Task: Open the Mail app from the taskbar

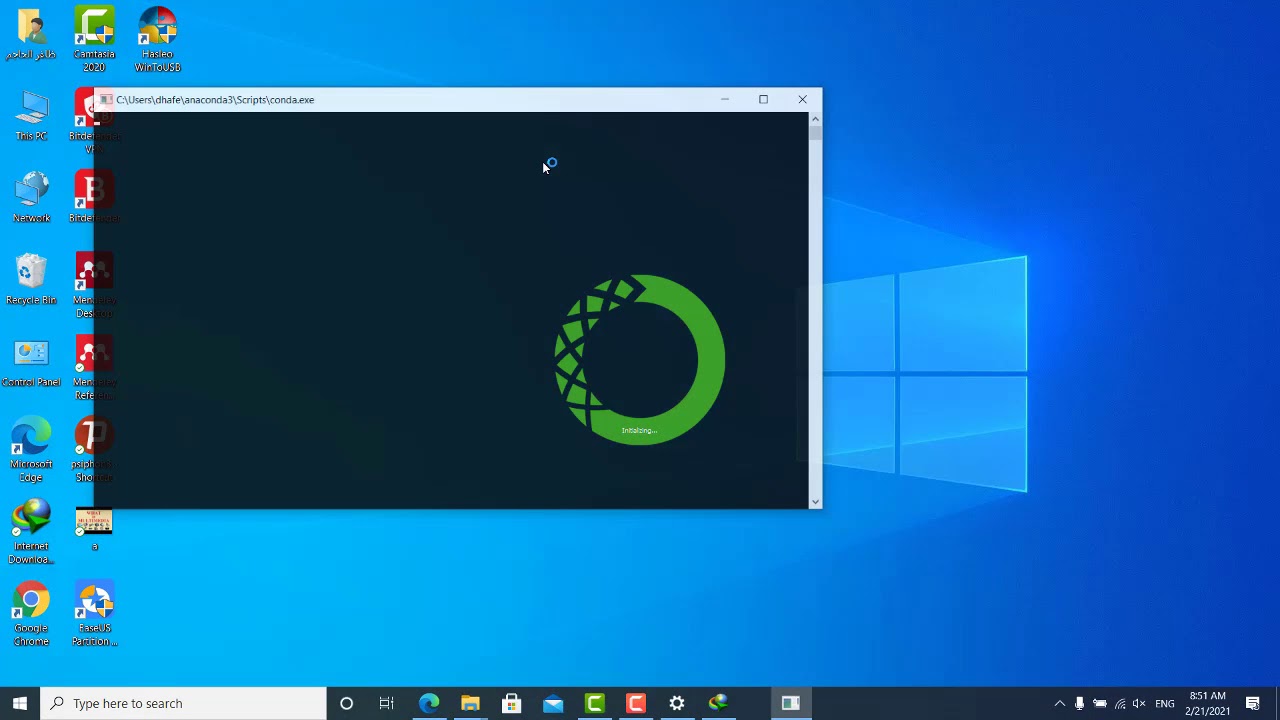Action: point(553,703)
